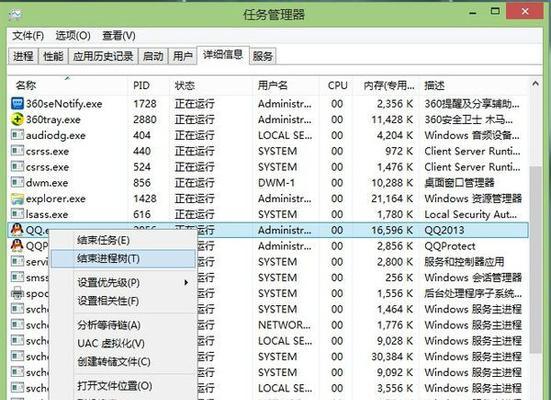
Task: Click the smss process icon
Action: 17,277
